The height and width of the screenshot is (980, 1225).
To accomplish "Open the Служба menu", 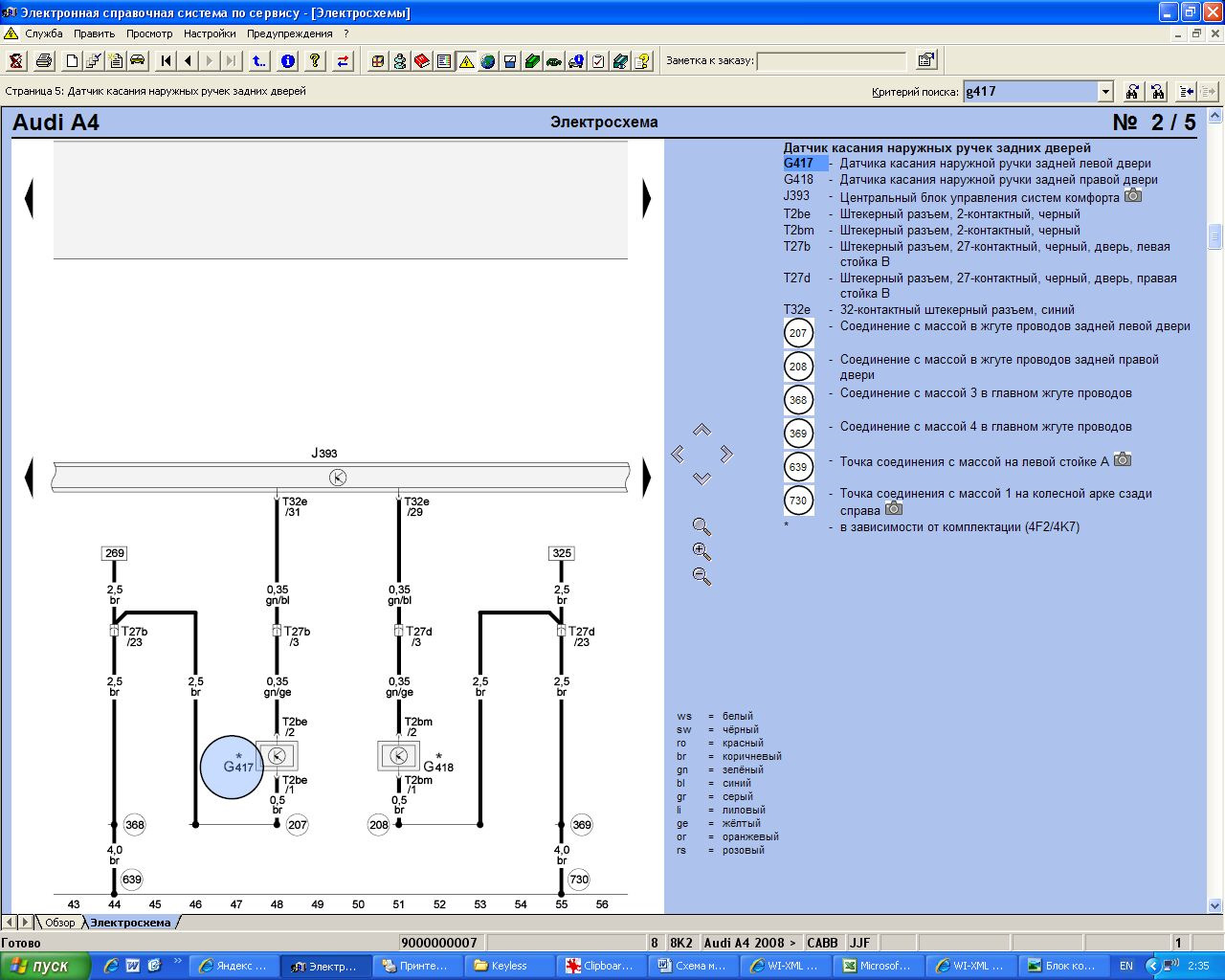I will click(x=44, y=33).
